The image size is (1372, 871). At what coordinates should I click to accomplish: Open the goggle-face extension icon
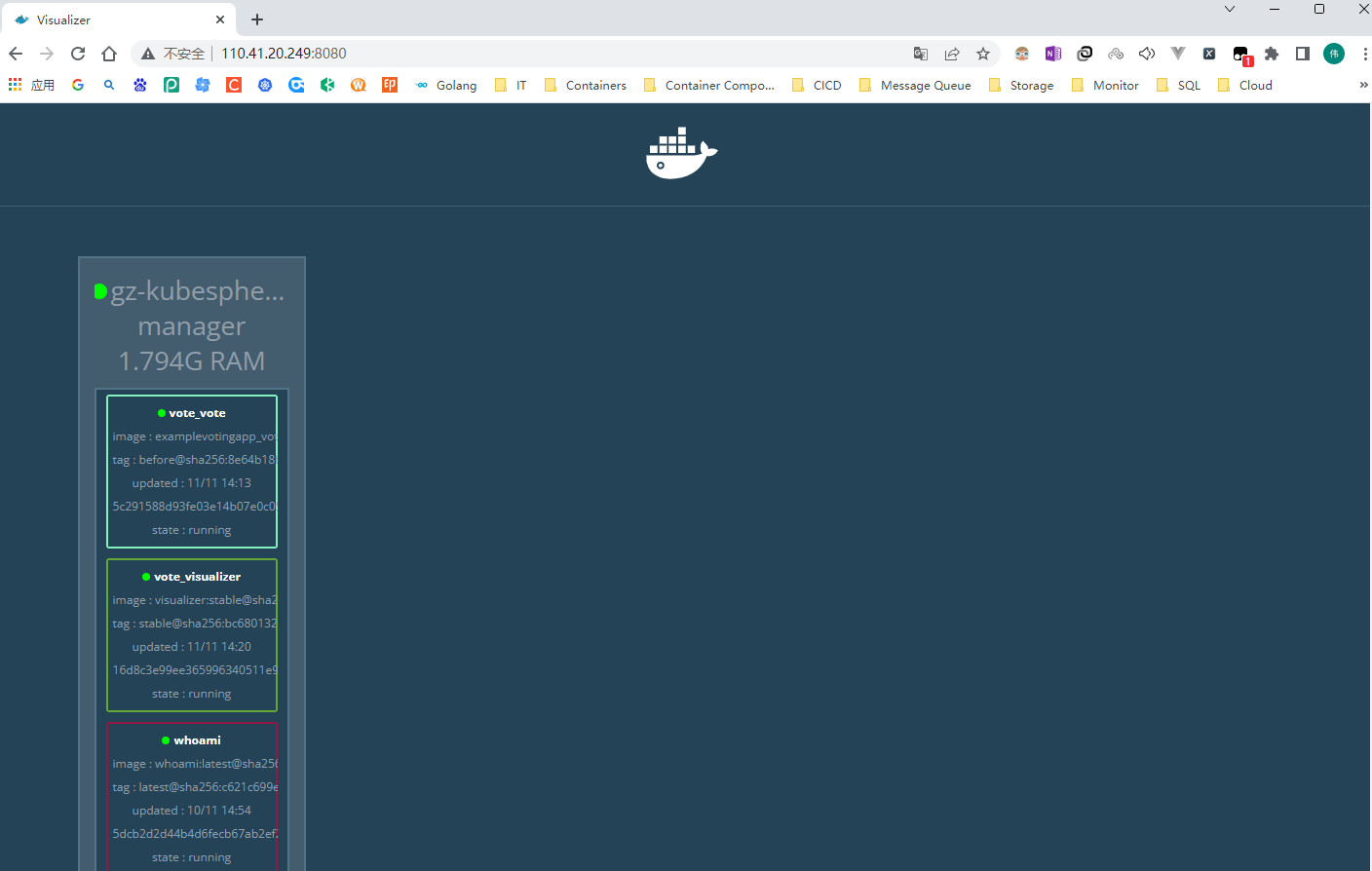1022,54
